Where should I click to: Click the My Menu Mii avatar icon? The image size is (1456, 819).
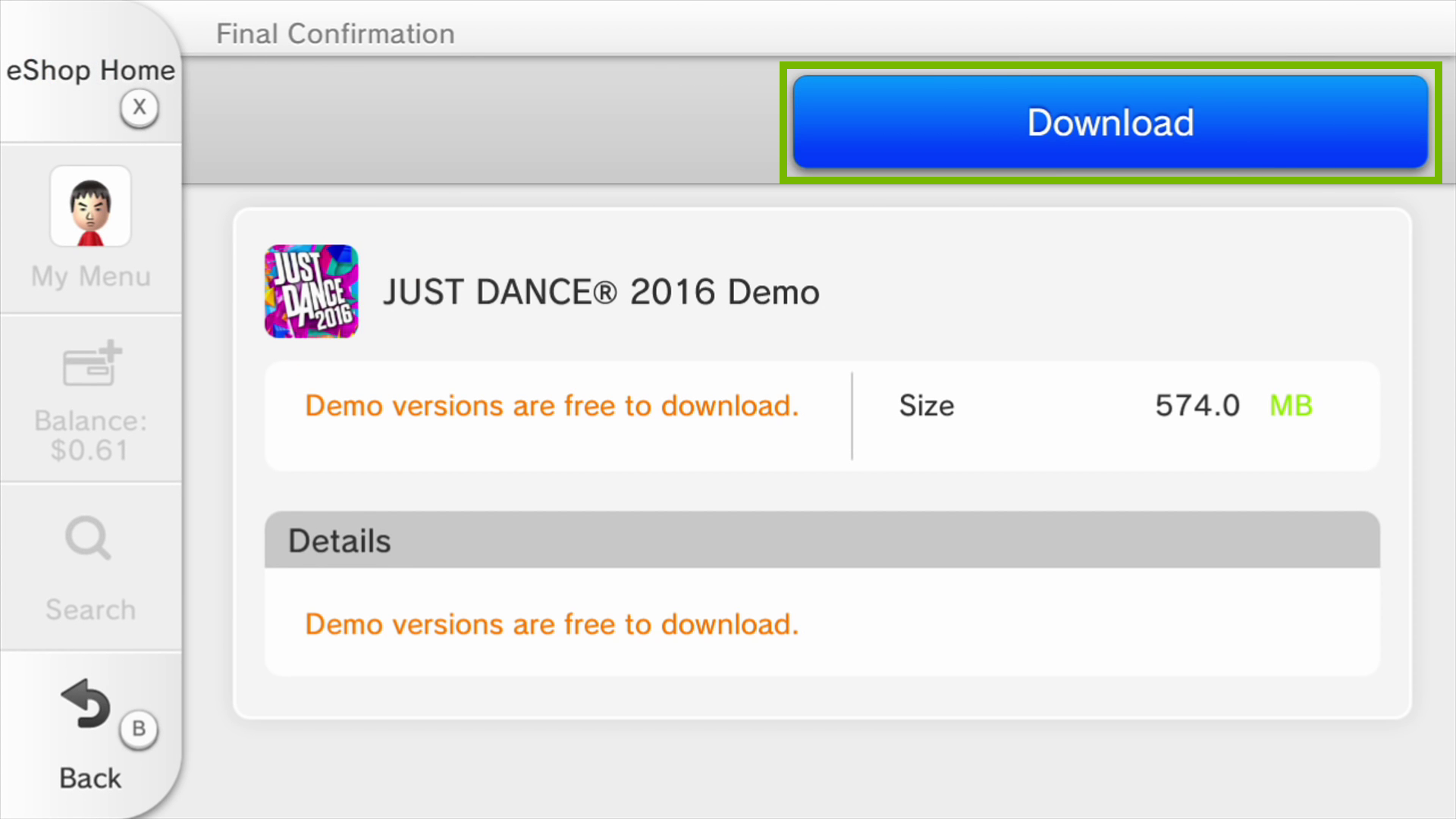click(x=90, y=206)
